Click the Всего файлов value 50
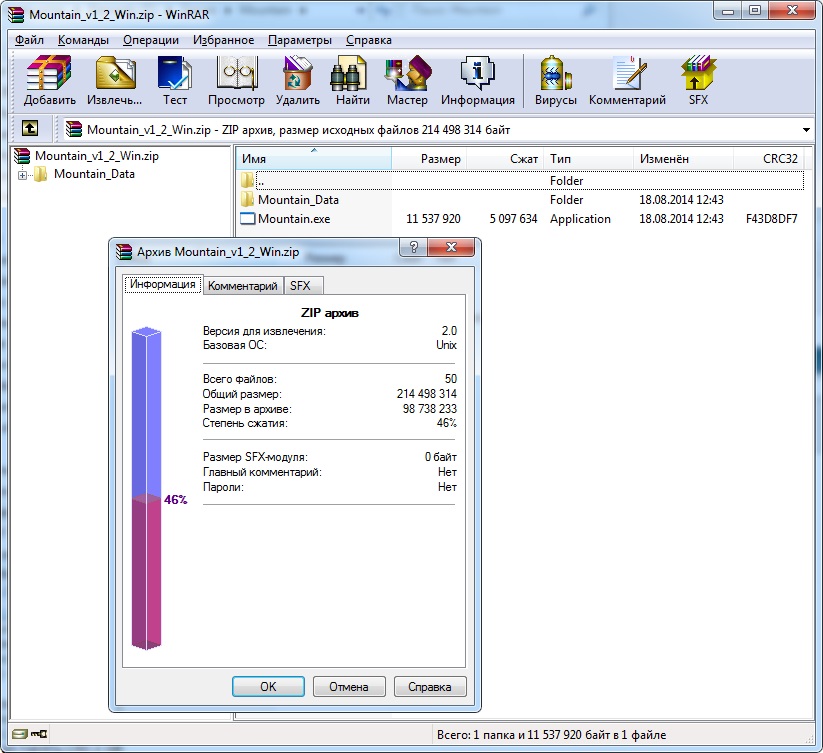Screen dimensions: 823x753 (451, 379)
